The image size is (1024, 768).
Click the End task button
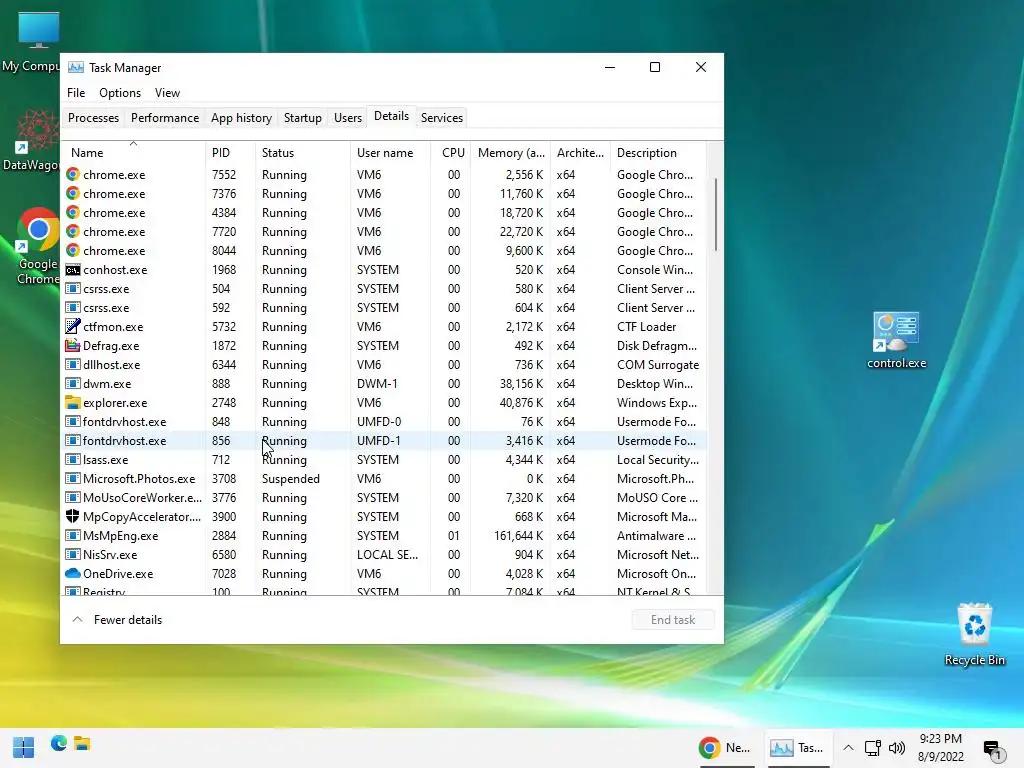tap(673, 620)
